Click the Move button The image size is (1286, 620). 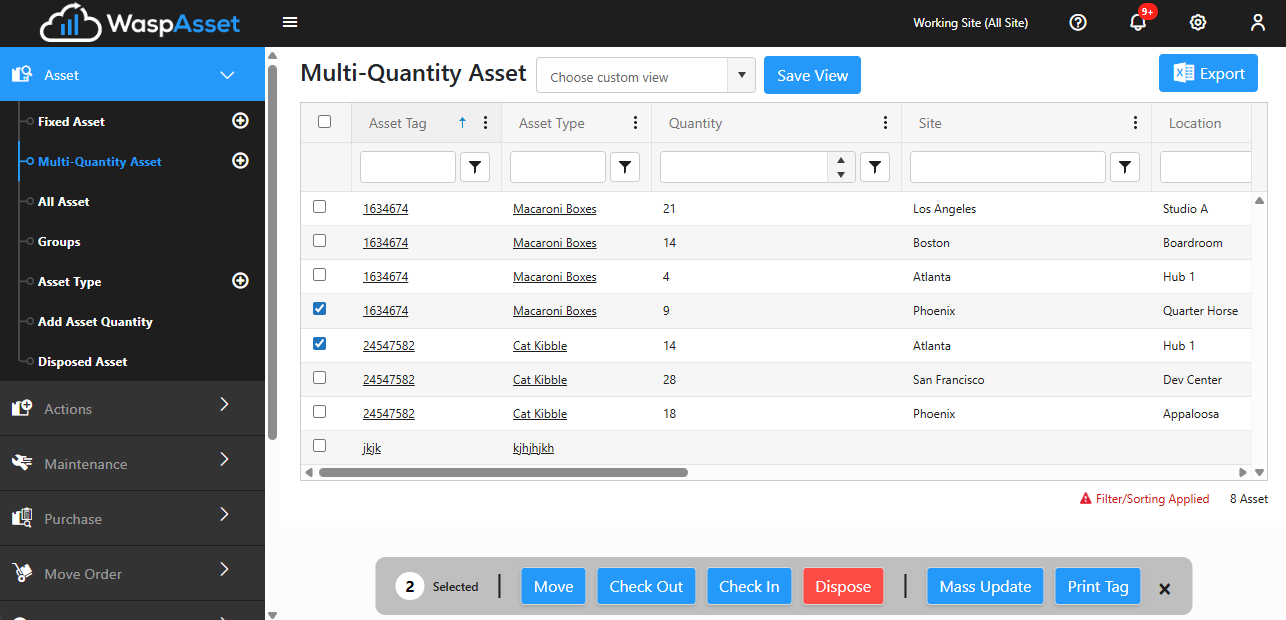553,586
